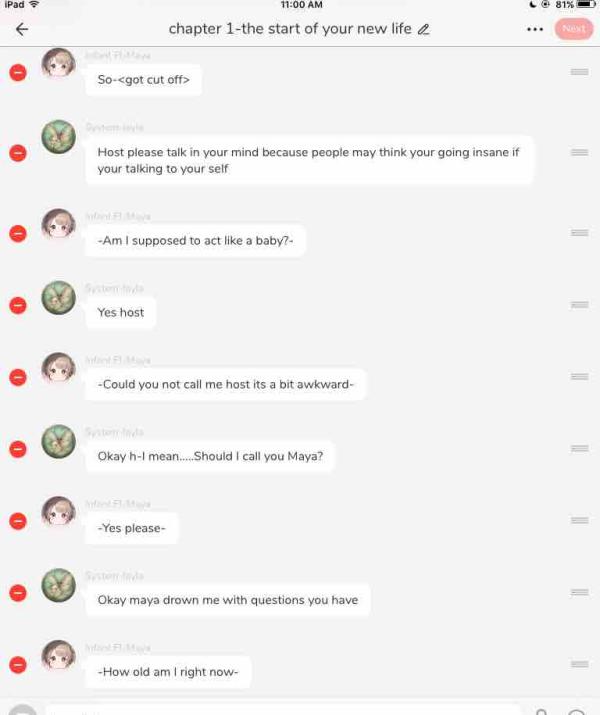Image resolution: width=600 pixels, height=715 pixels.
Task: Remove the 'Should I call you Maya?' message
Action: point(18,449)
